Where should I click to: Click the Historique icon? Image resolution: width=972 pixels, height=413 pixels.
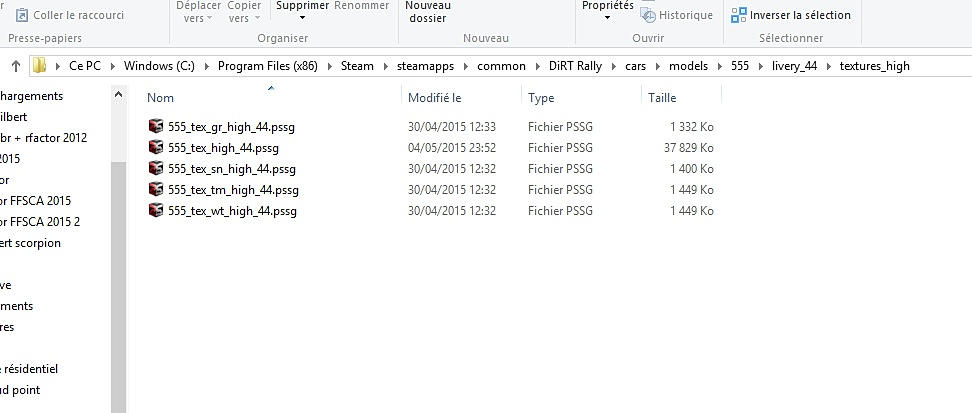(648, 16)
